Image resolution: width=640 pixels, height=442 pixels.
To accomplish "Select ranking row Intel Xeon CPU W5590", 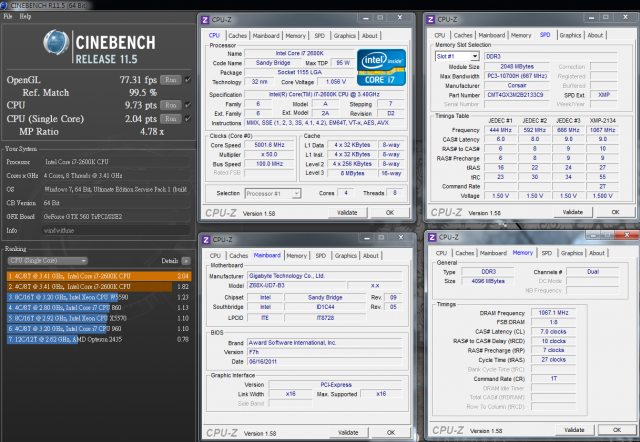I will pos(99,297).
